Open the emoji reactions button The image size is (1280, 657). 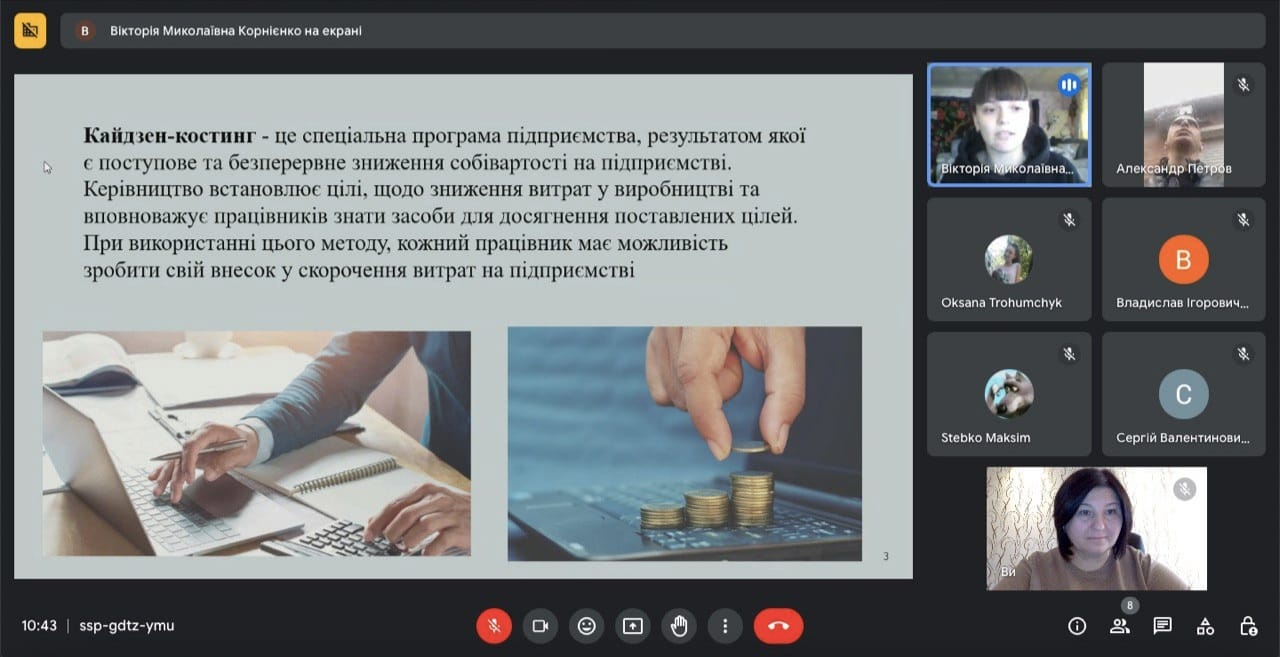tap(587, 626)
